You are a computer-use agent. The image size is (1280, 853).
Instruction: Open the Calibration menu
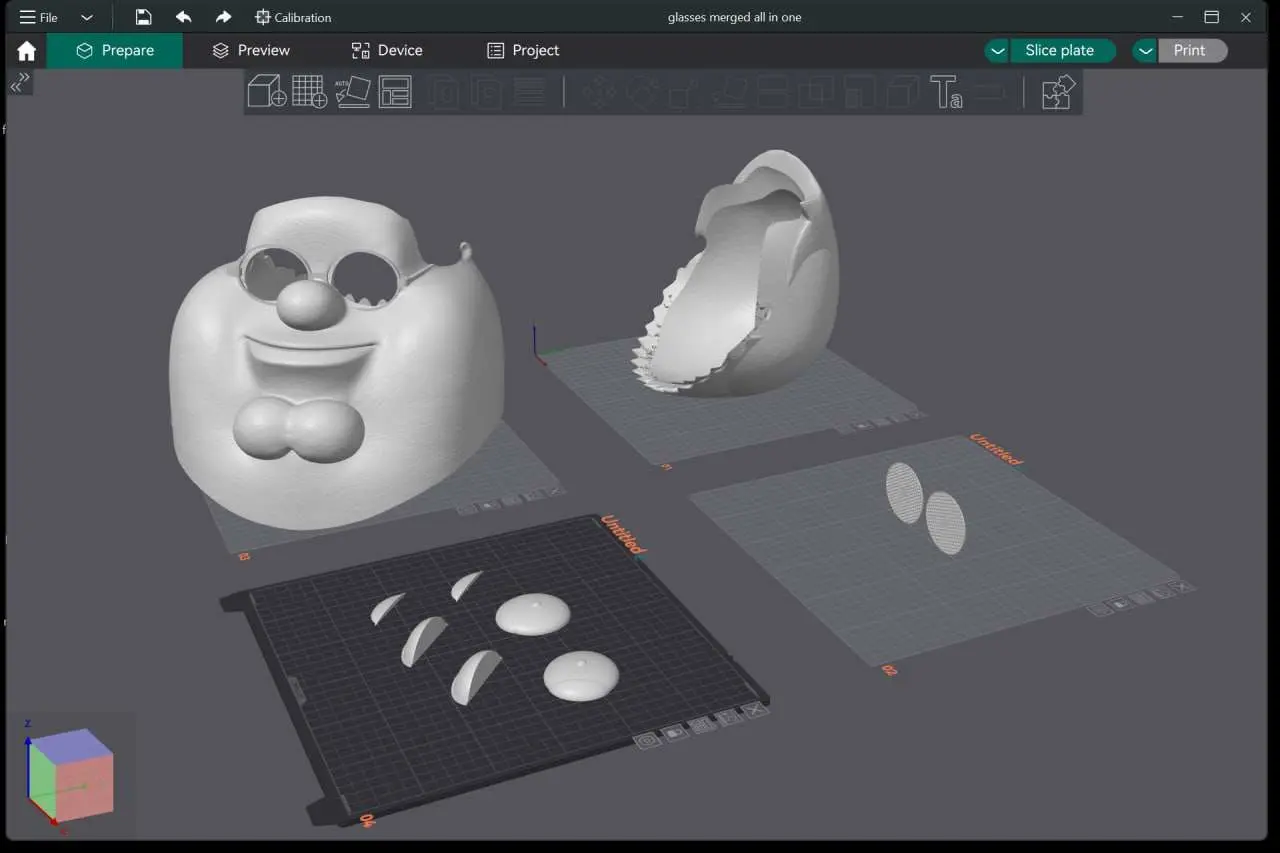click(x=293, y=17)
